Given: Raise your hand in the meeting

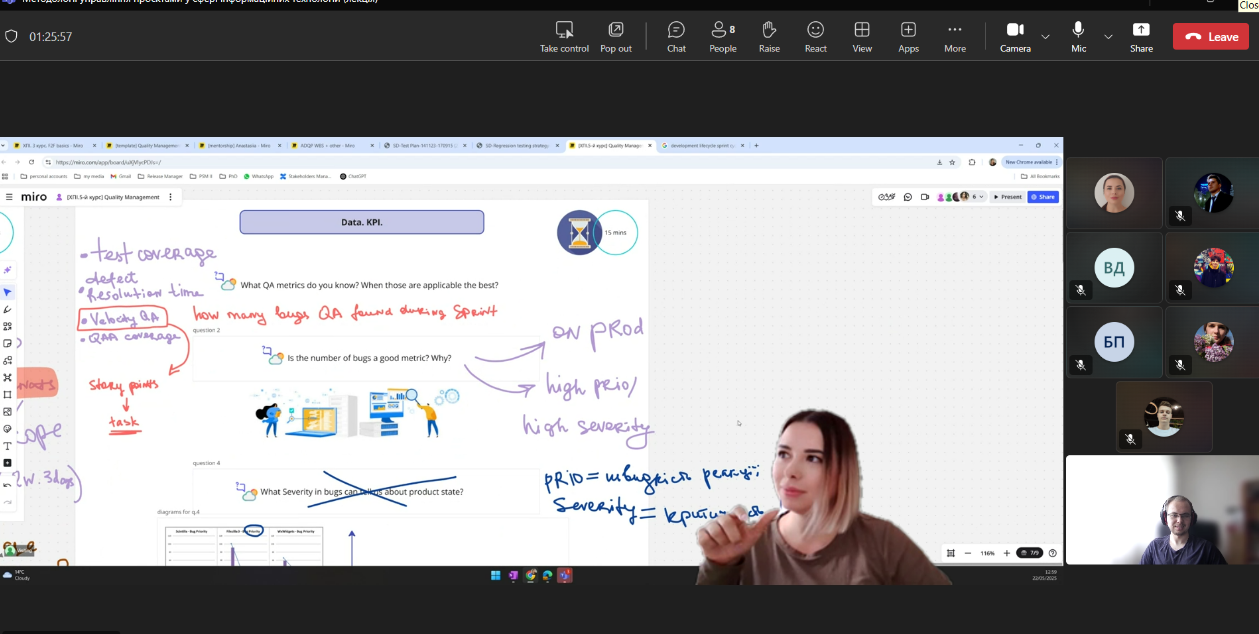Looking at the screenshot, I should click(x=769, y=36).
